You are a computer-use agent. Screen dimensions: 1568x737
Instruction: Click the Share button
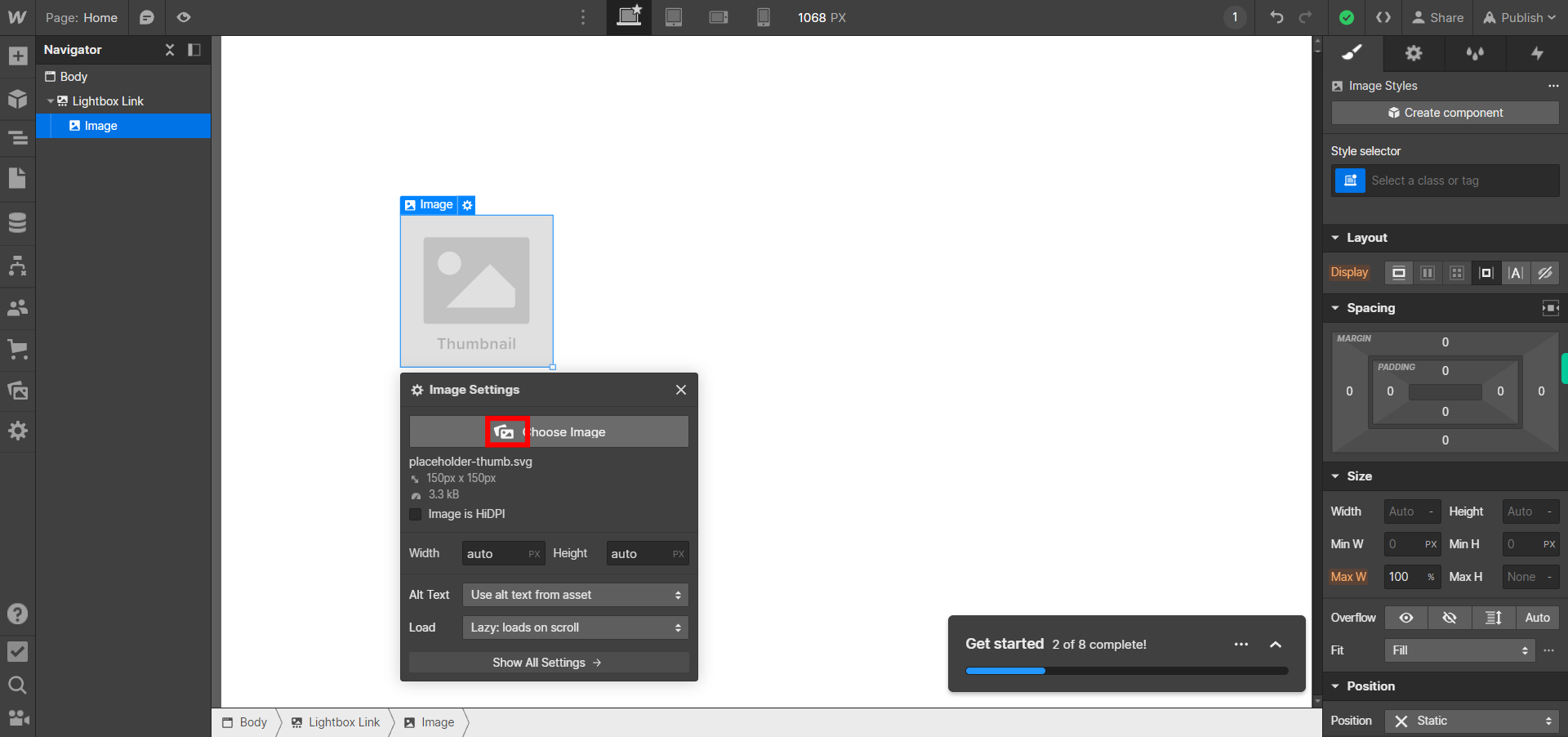tap(1438, 17)
